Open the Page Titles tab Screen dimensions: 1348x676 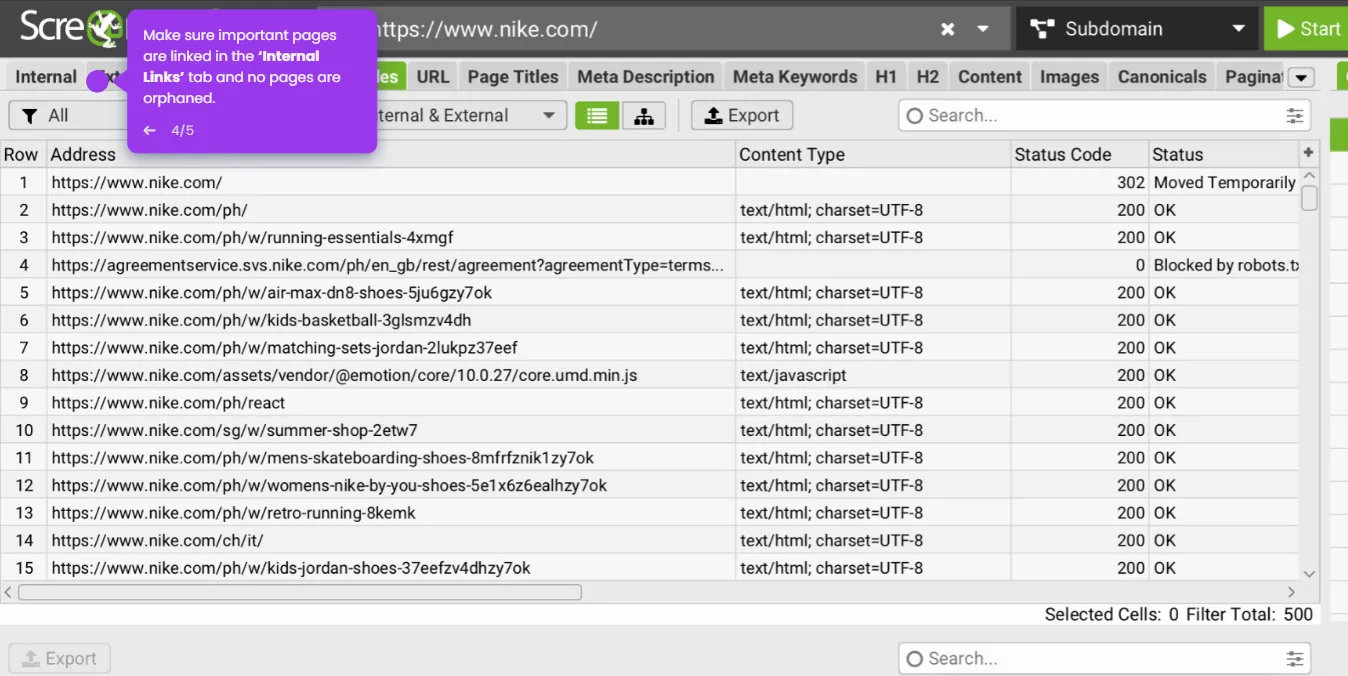click(x=513, y=77)
